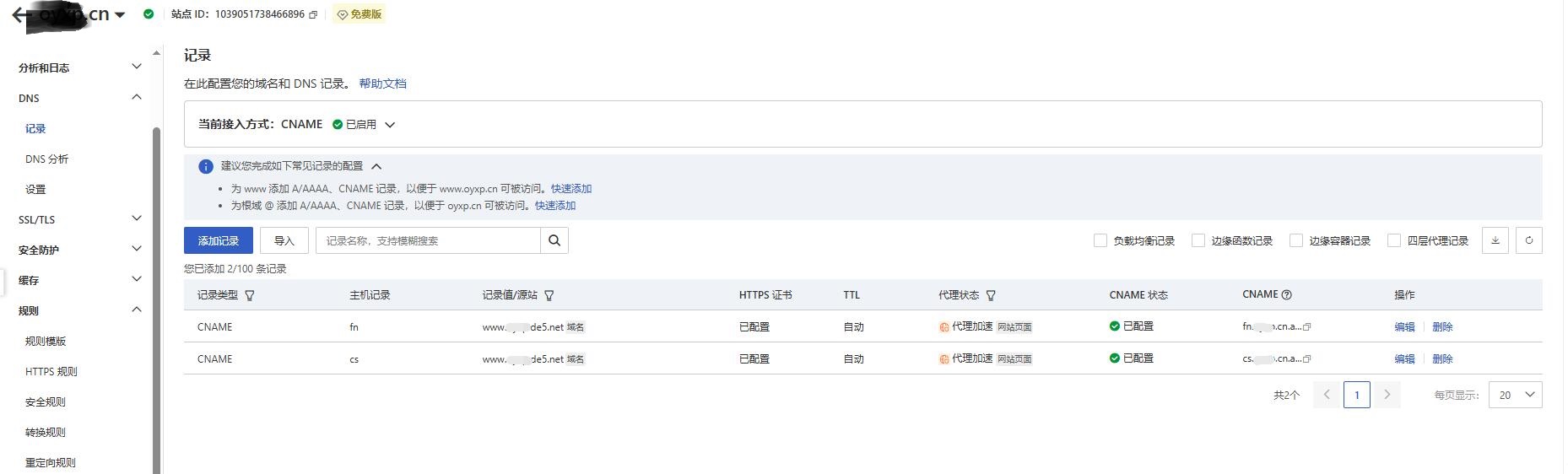Copy the site ID with the copy icon
The width and height of the screenshot is (1568, 474).
point(313,14)
